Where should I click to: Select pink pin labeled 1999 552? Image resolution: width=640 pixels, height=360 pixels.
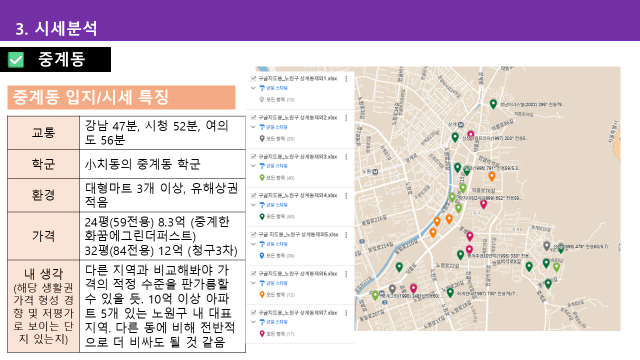[x=483, y=204]
